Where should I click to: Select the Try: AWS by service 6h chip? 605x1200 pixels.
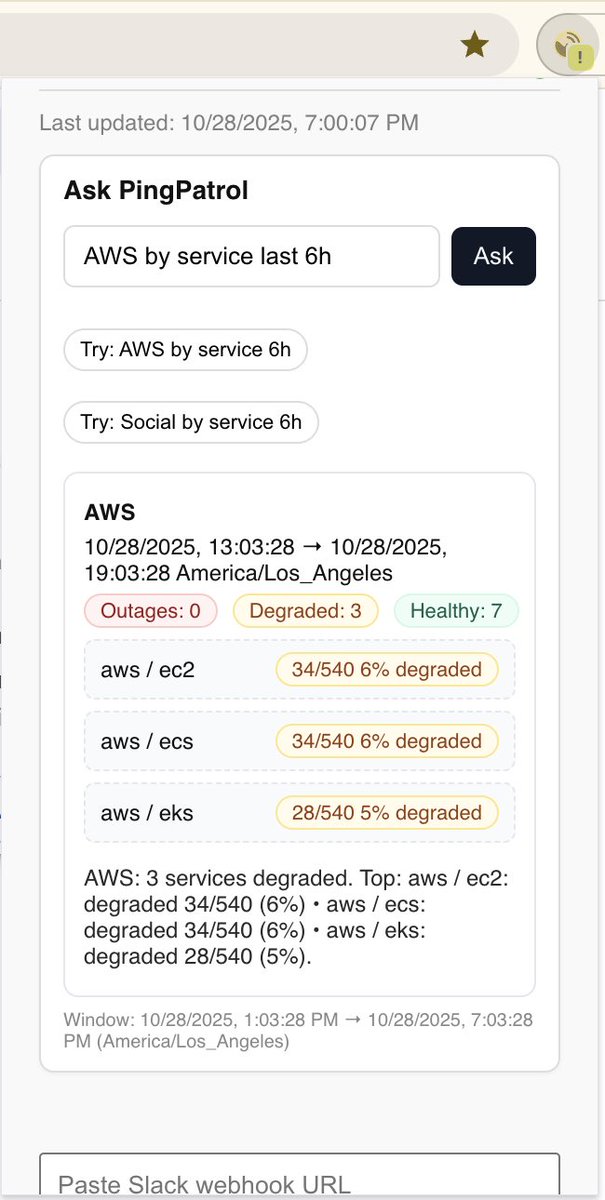[x=186, y=350]
